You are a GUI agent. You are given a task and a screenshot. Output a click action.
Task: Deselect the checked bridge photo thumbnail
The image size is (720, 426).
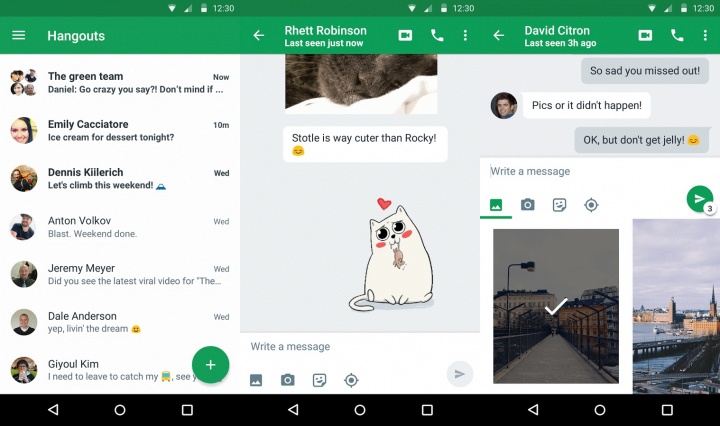[x=556, y=306]
